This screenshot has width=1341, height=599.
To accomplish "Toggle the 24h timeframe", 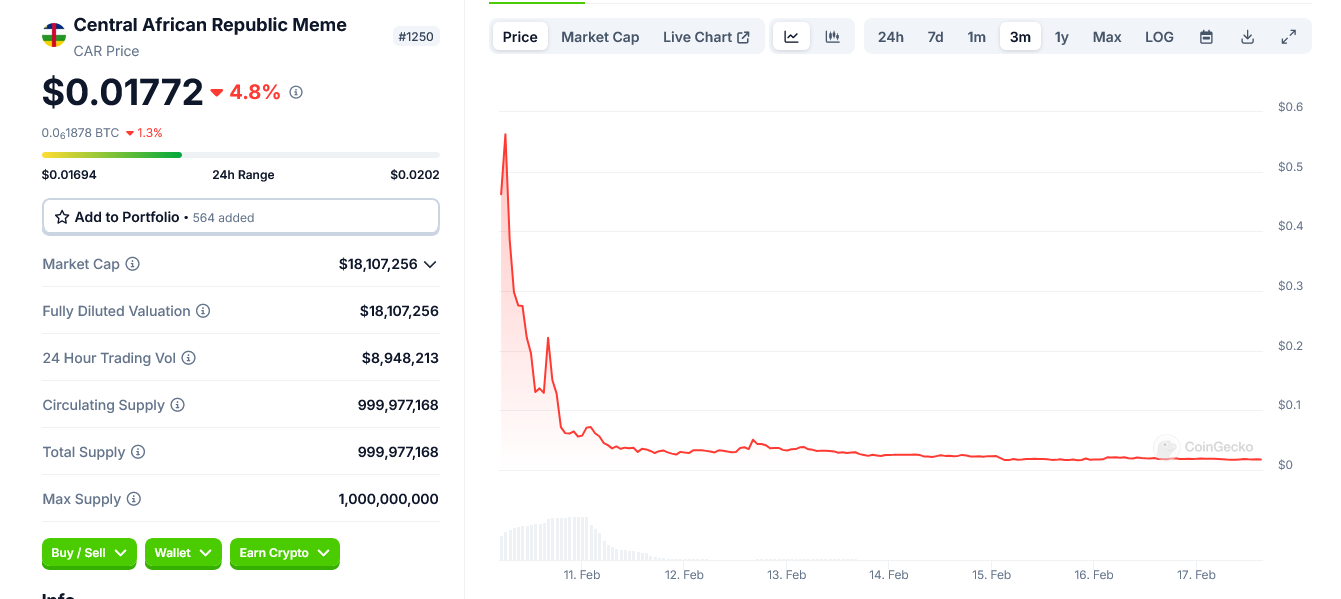I will click(x=890, y=36).
